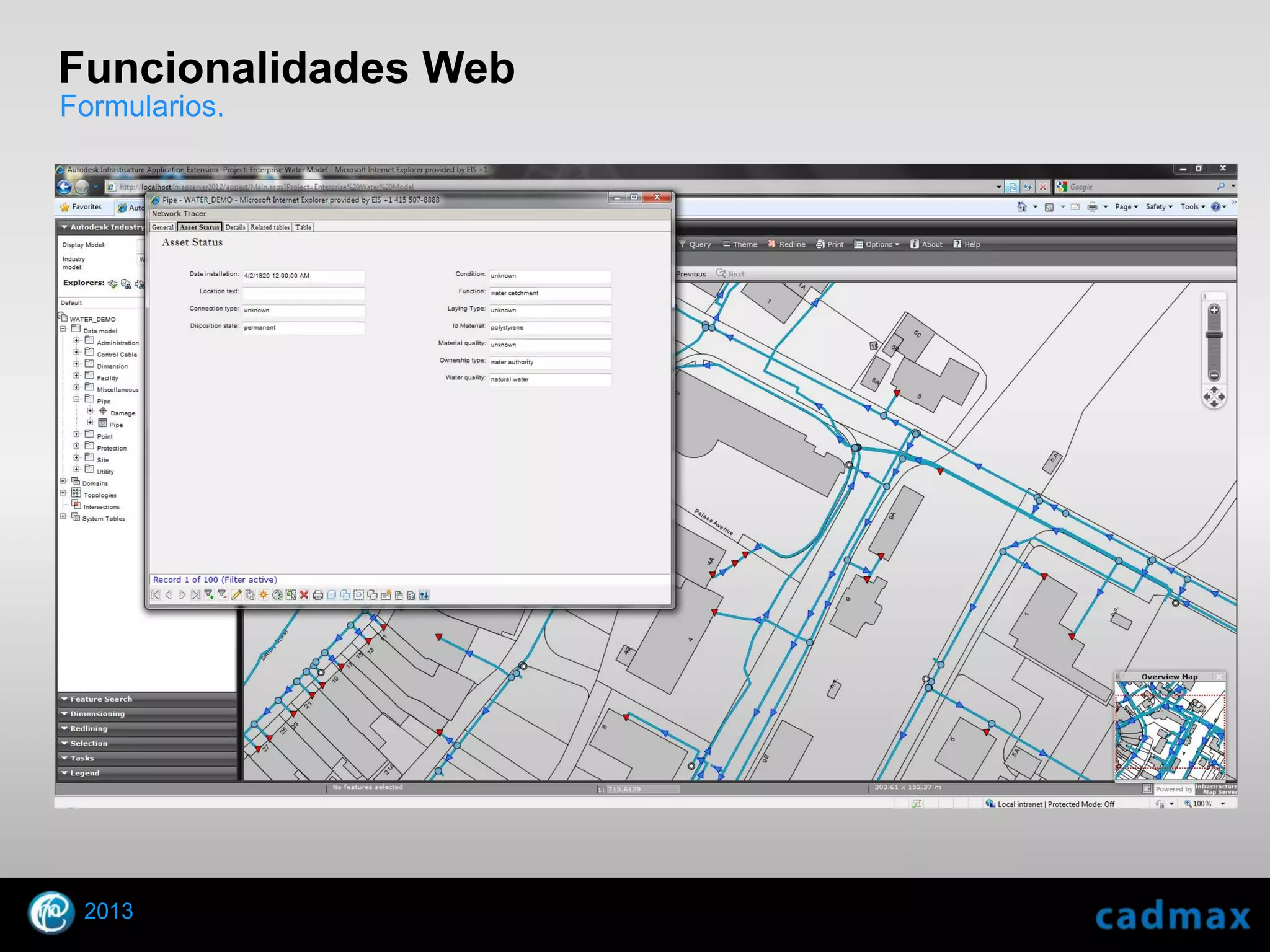Collapse the Pipe folder tree node
Screen dimensions: 1270x952
76,399
